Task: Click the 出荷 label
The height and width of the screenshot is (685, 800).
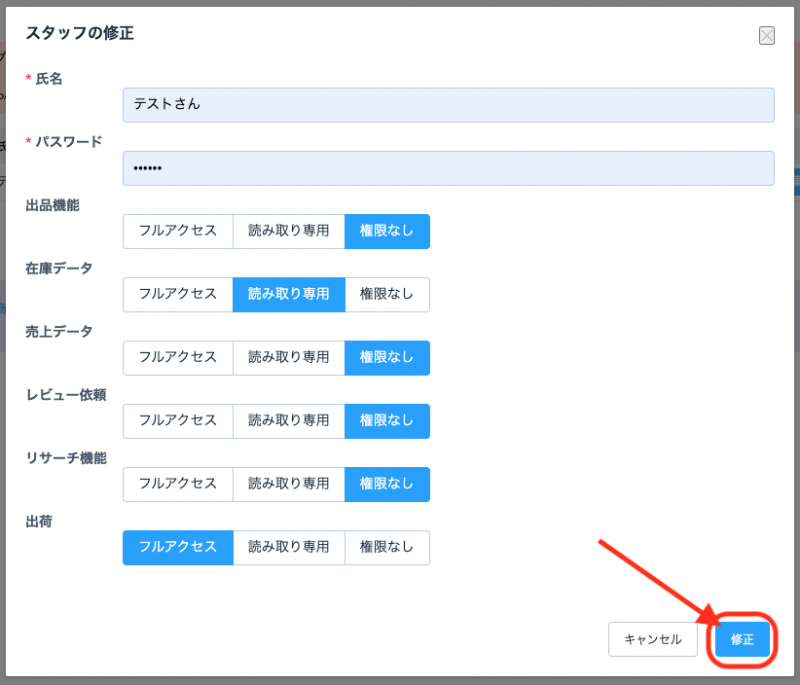Action: [x=39, y=522]
